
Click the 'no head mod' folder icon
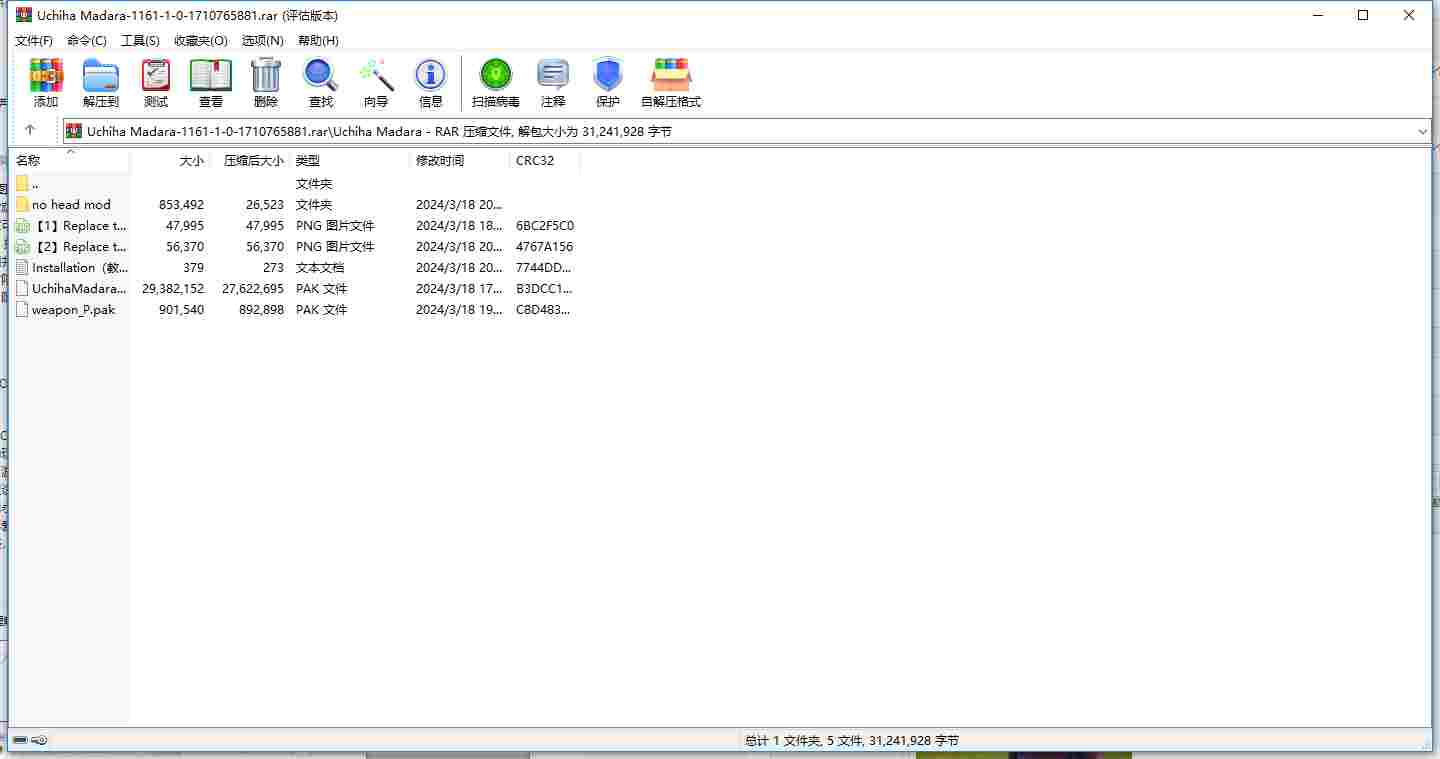pos(22,205)
